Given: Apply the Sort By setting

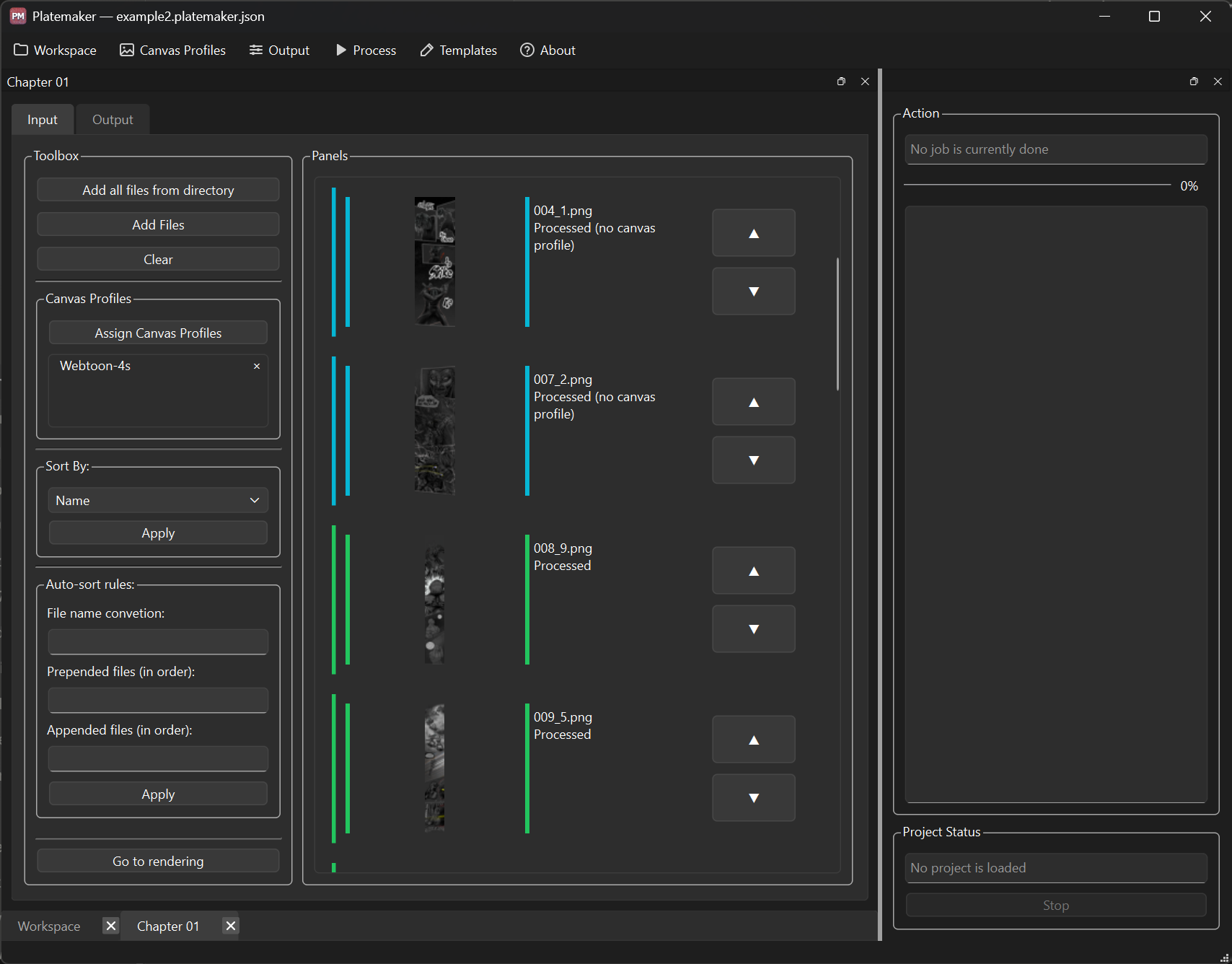Looking at the screenshot, I should [158, 533].
